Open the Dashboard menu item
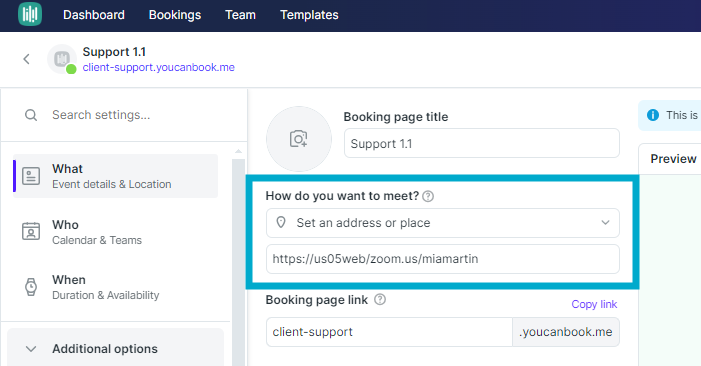Screen dimensions: 701x366 (94, 15)
